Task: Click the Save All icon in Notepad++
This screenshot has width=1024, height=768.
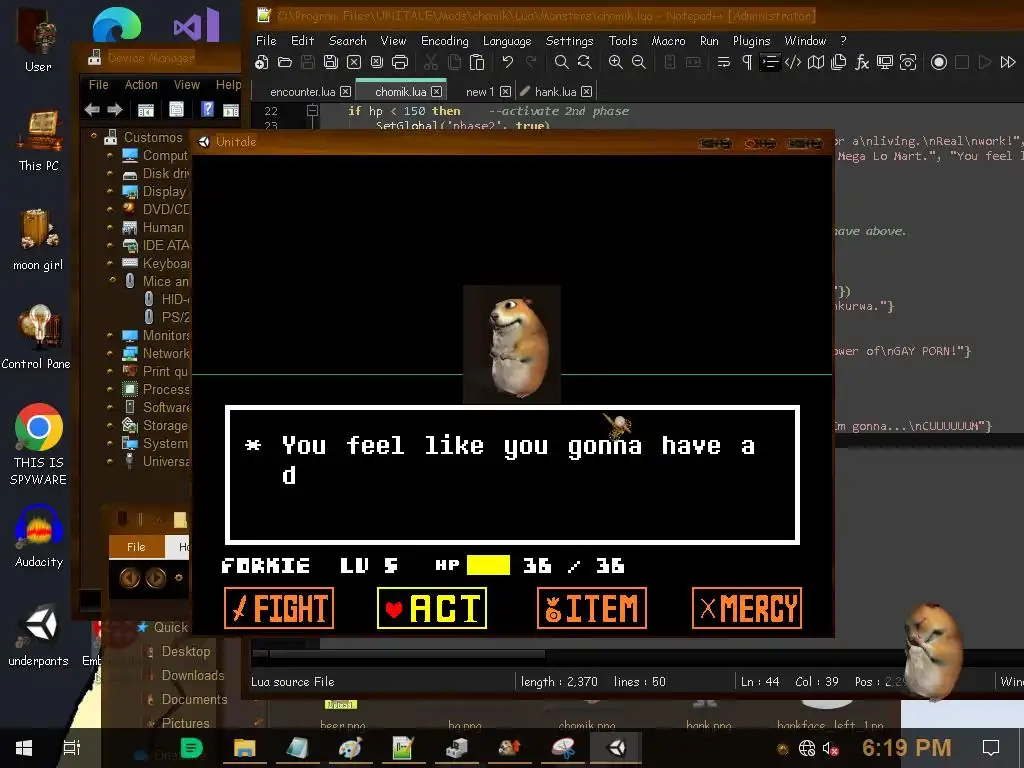Action: 331,62
